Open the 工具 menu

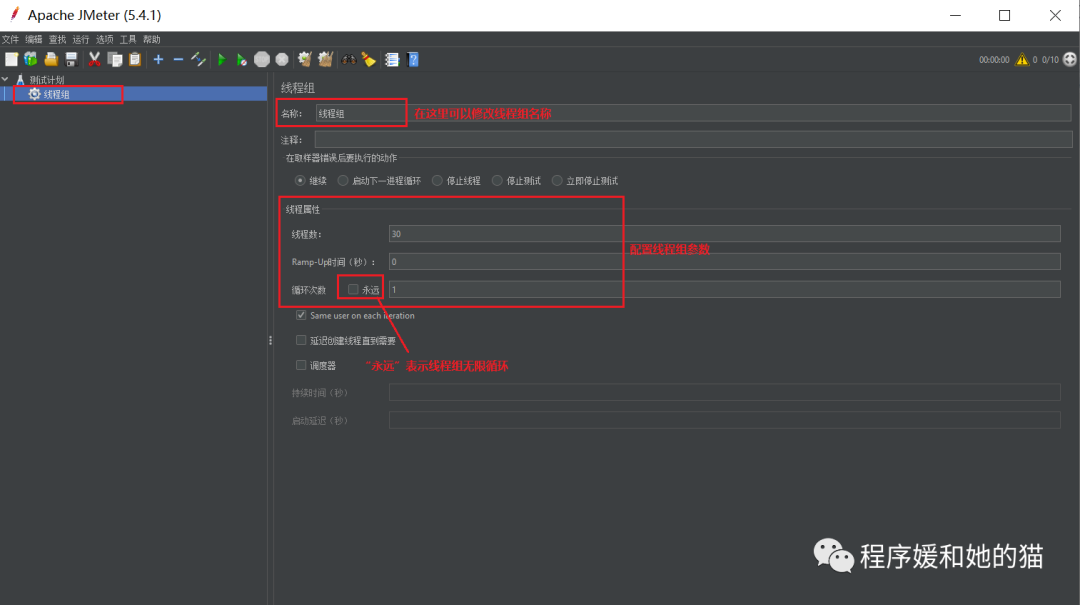tap(128, 39)
